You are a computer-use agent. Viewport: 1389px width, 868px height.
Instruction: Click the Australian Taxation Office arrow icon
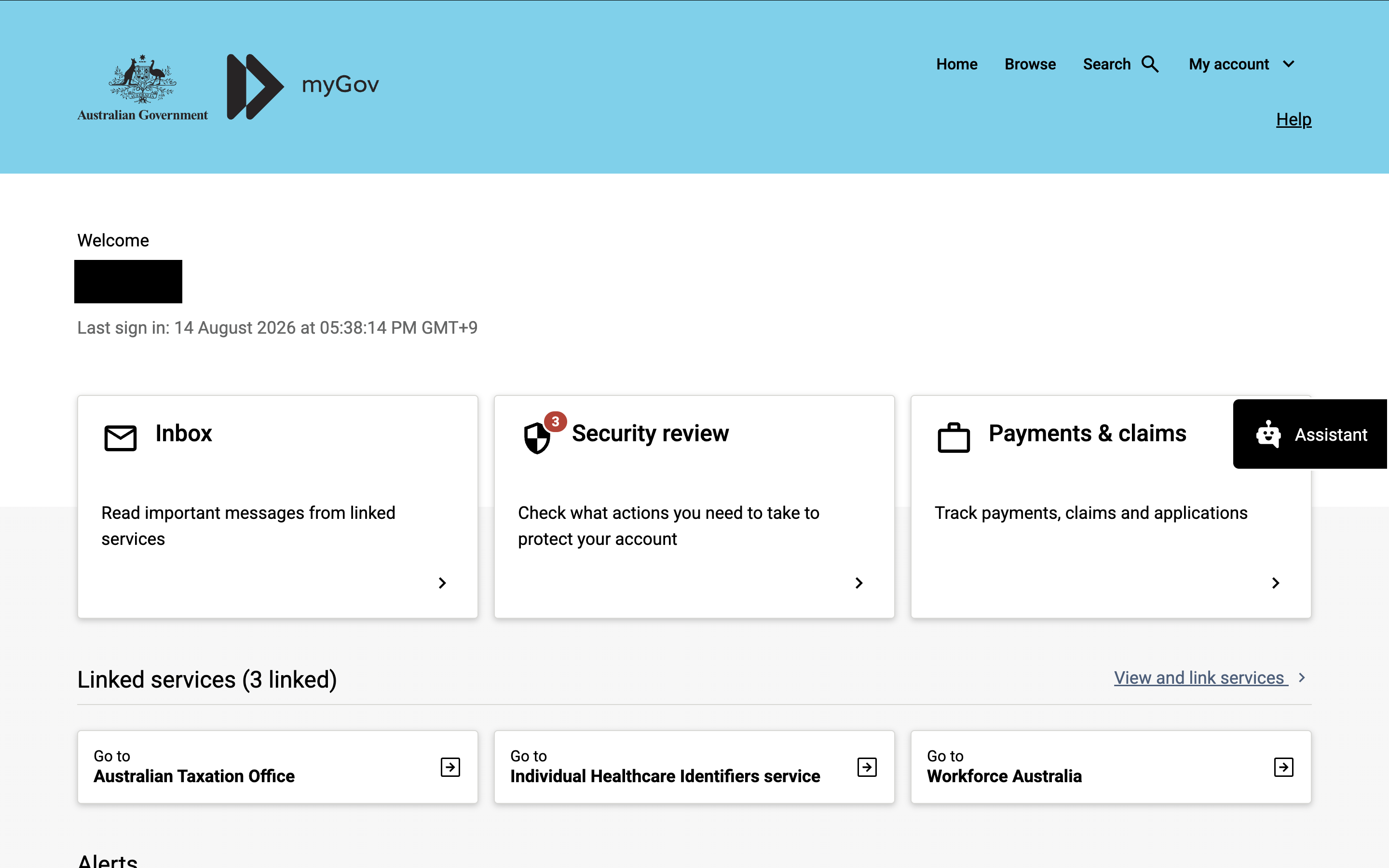(450, 767)
